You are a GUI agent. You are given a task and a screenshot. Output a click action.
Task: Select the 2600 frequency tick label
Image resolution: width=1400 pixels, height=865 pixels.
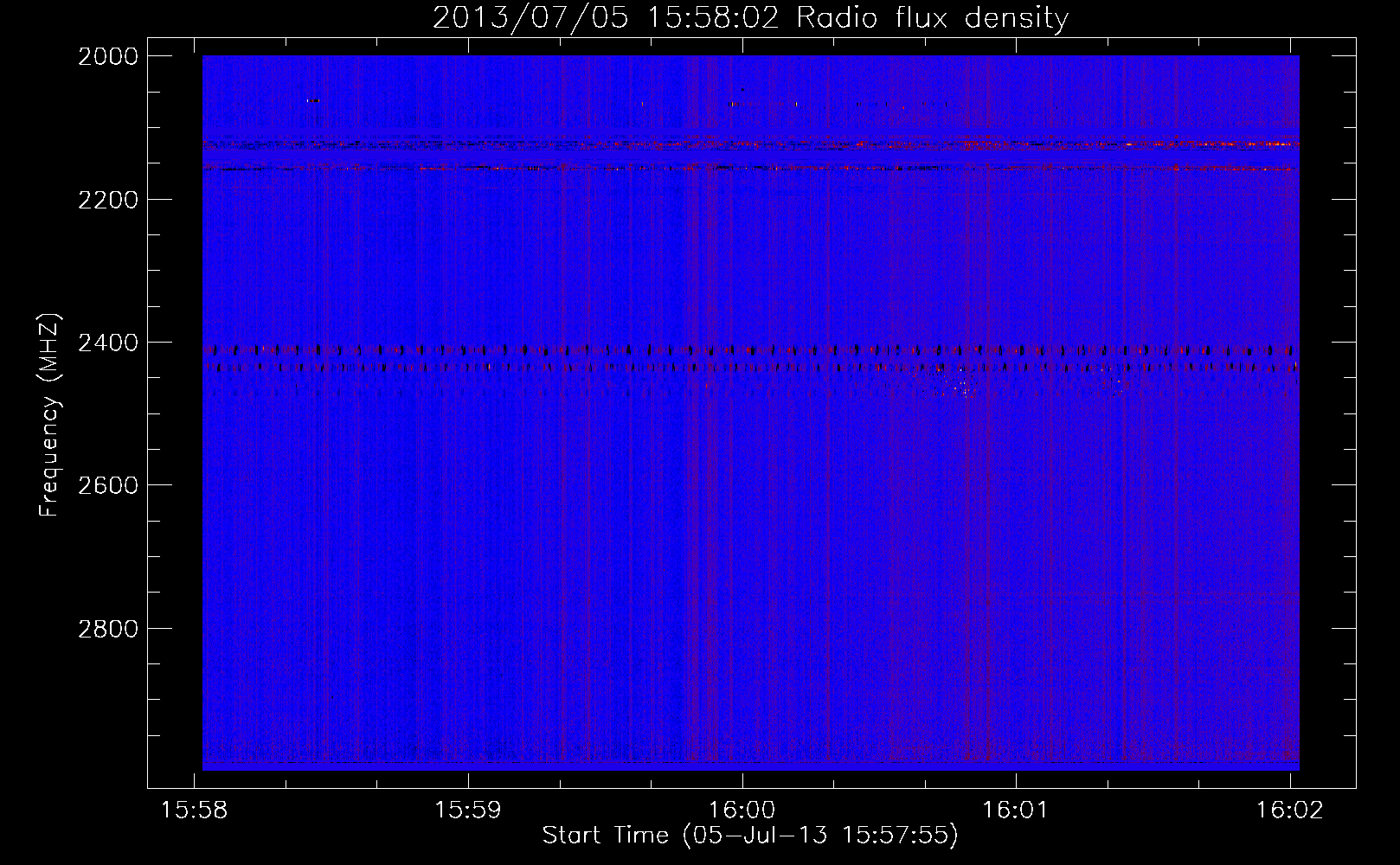[x=107, y=485]
